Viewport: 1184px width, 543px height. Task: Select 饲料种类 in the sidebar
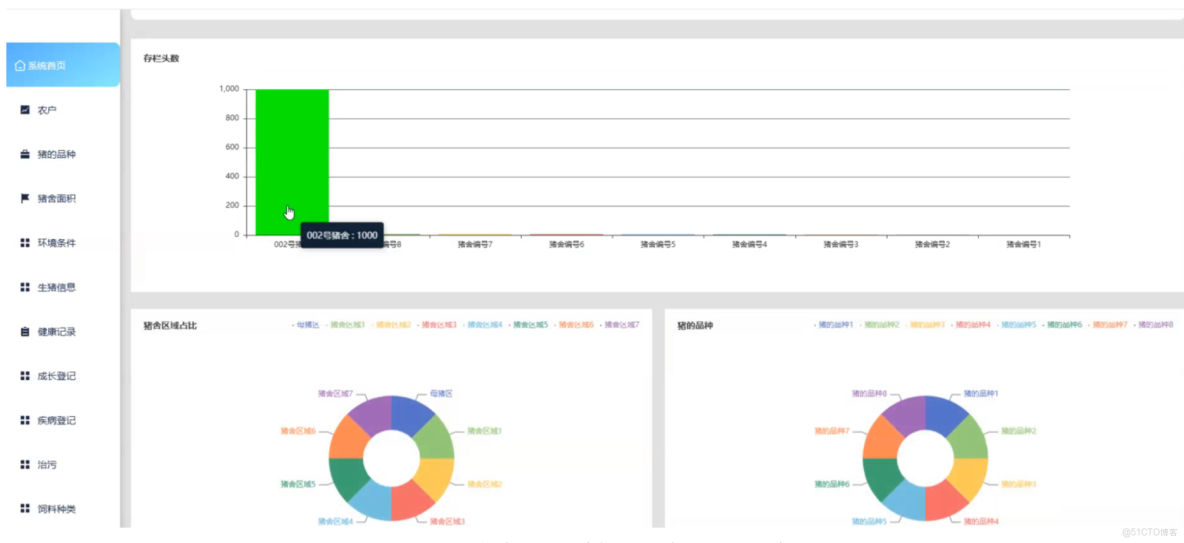(57, 509)
